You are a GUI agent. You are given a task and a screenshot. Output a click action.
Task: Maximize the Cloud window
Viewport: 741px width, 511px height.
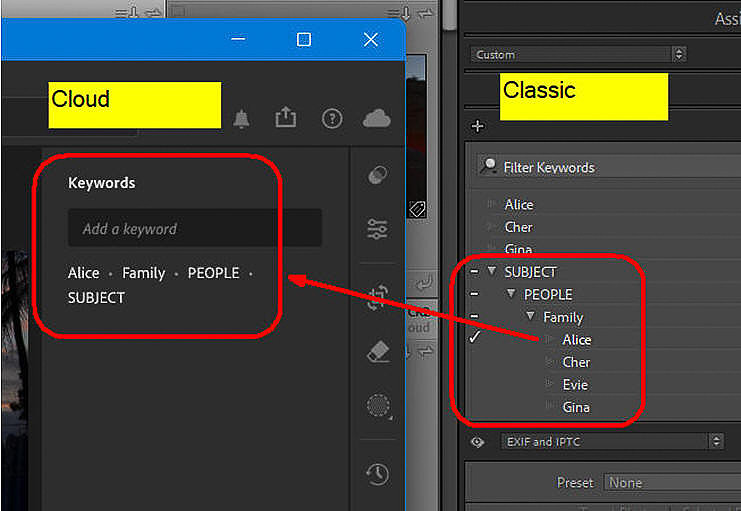[x=303, y=39]
